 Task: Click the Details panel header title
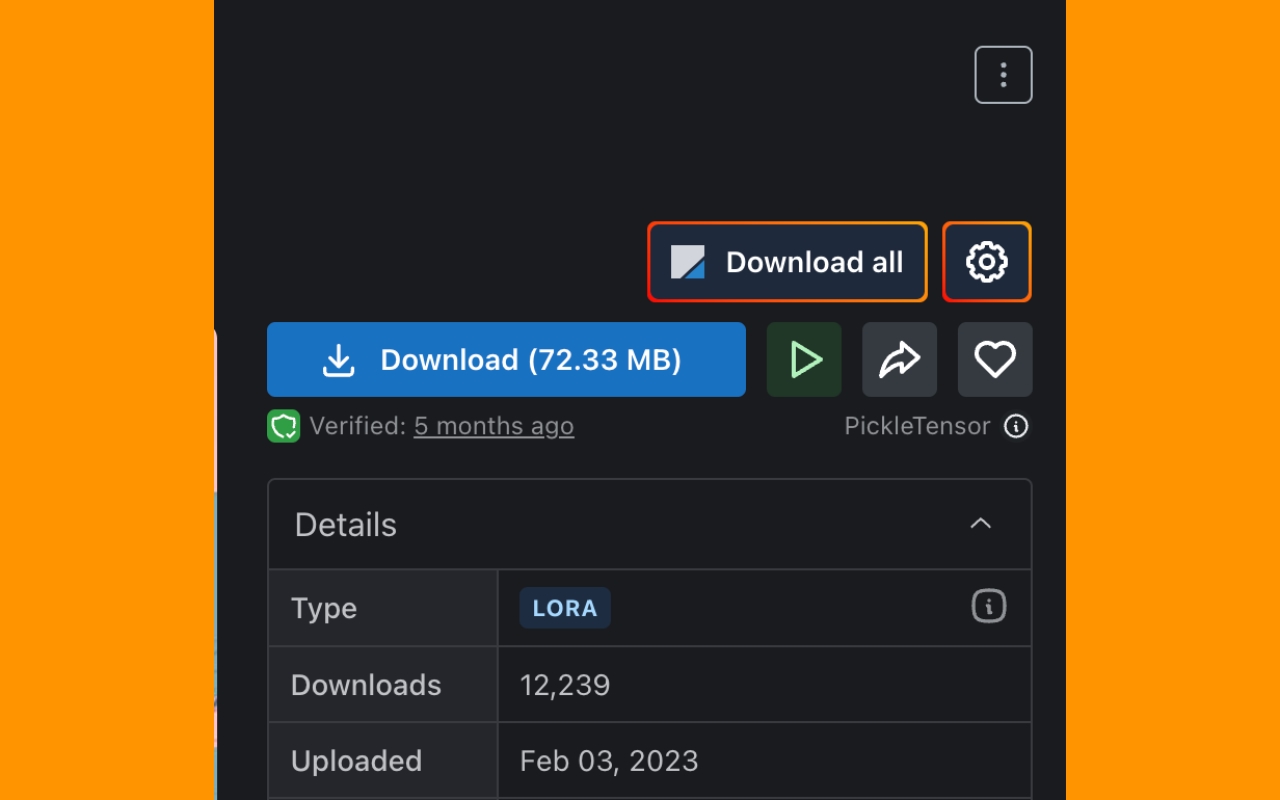pos(346,525)
